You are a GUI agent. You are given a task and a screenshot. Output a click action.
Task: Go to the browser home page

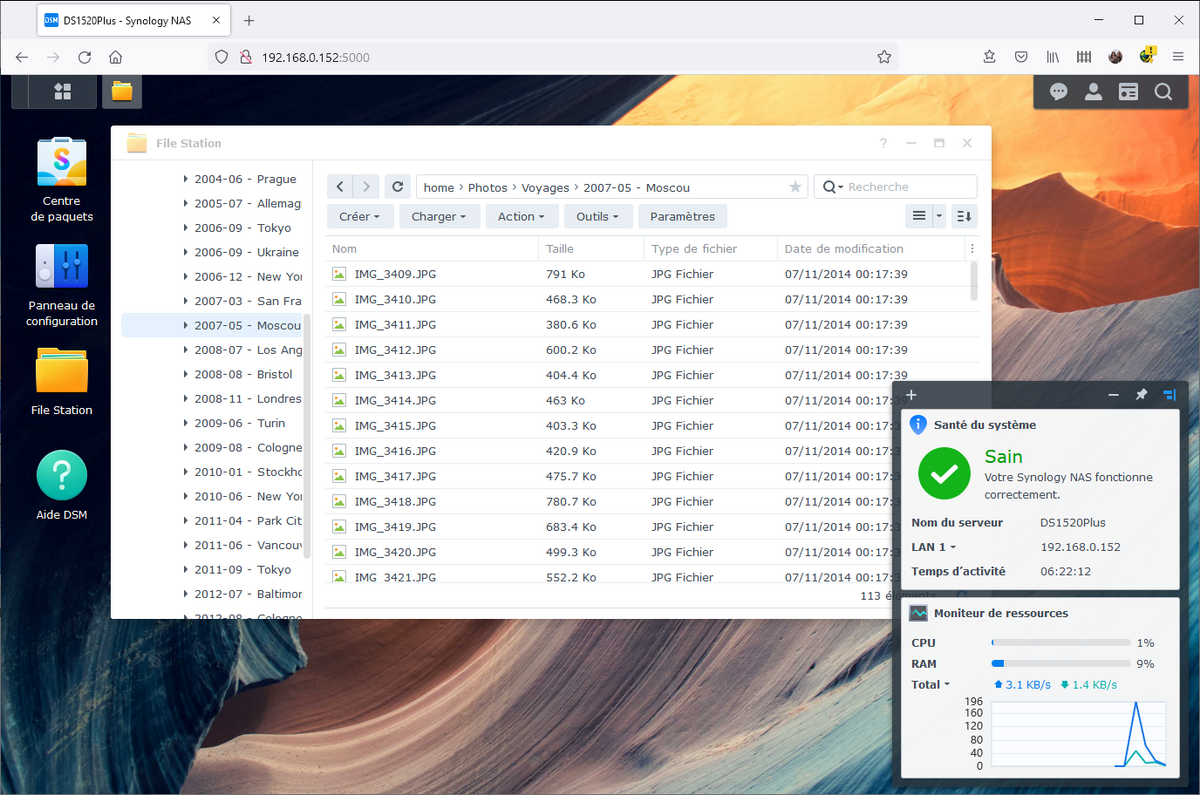tap(116, 57)
